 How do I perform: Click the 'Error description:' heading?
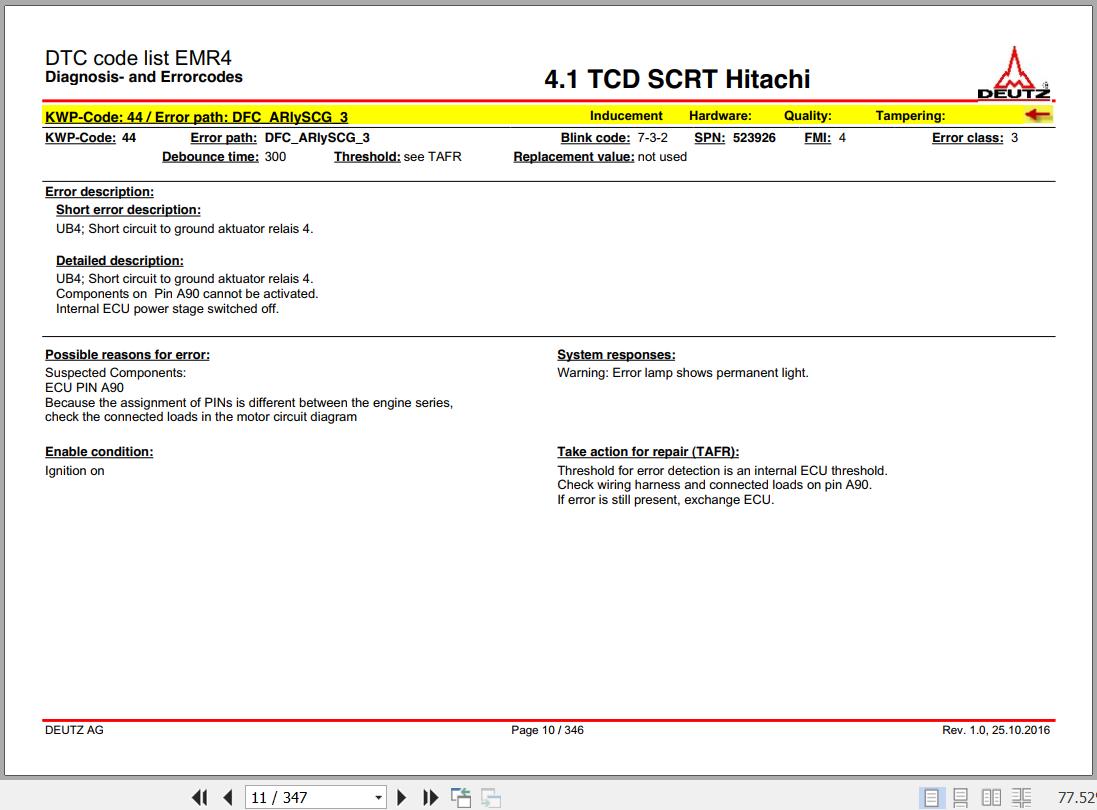pyautogui.click(x=99, y=192)
